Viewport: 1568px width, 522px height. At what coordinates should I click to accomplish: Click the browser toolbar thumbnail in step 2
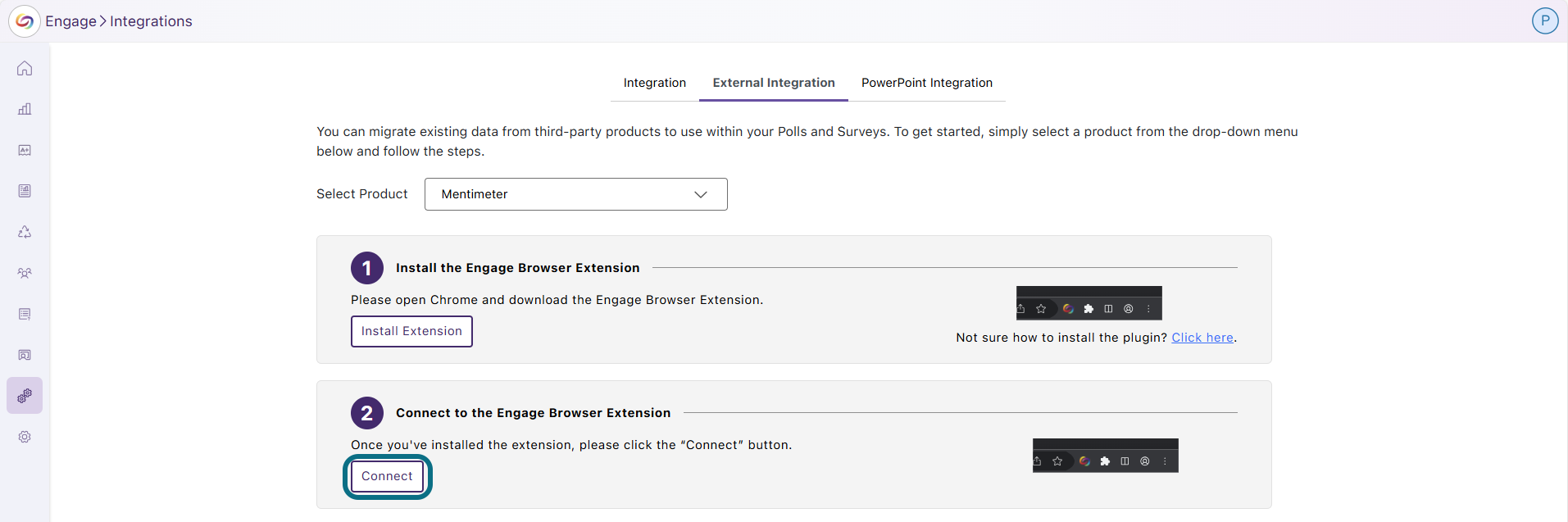pyautogui.click(x=1106, y=456)
